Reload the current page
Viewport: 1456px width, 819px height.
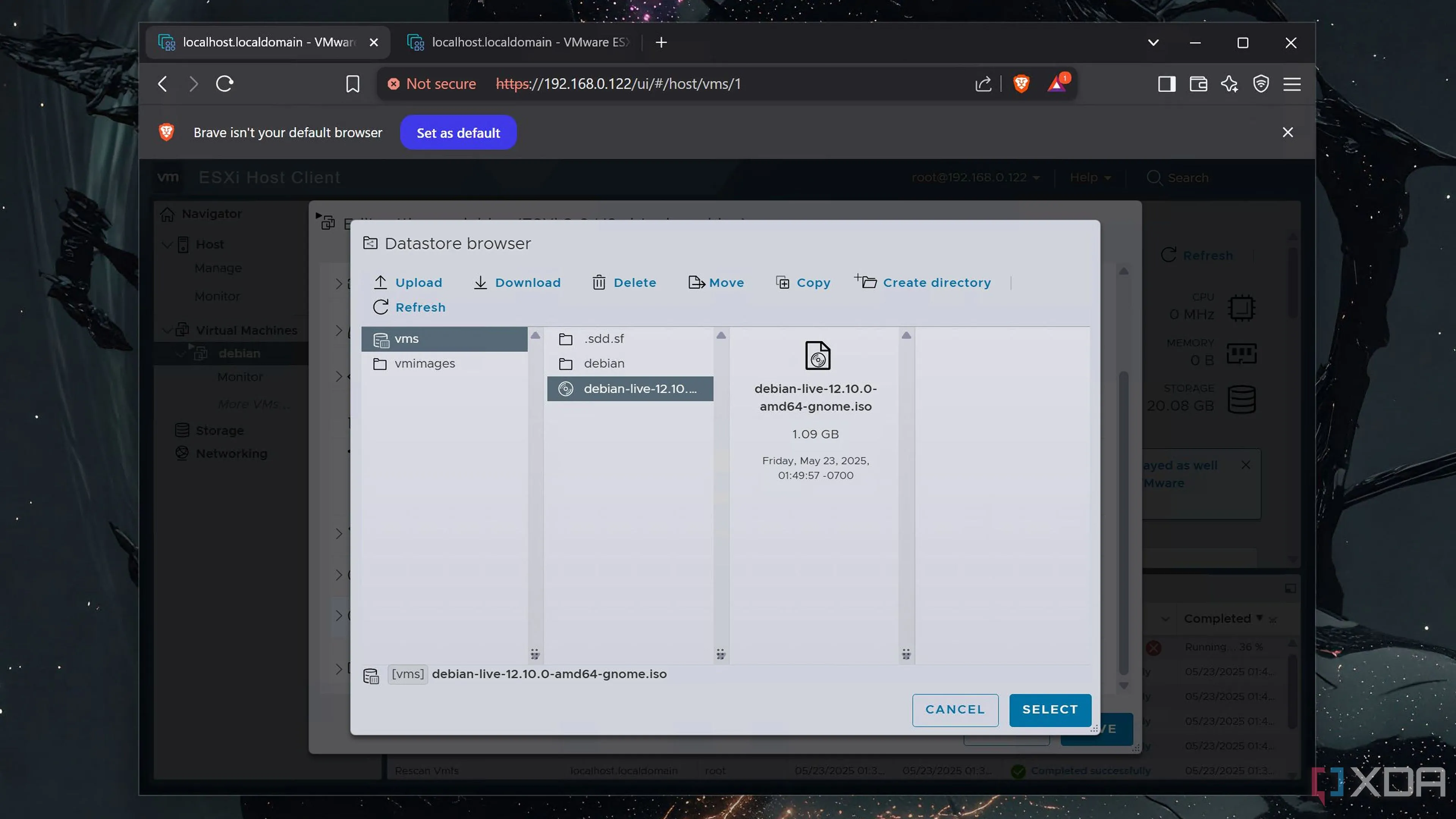[x=224, y=84]
